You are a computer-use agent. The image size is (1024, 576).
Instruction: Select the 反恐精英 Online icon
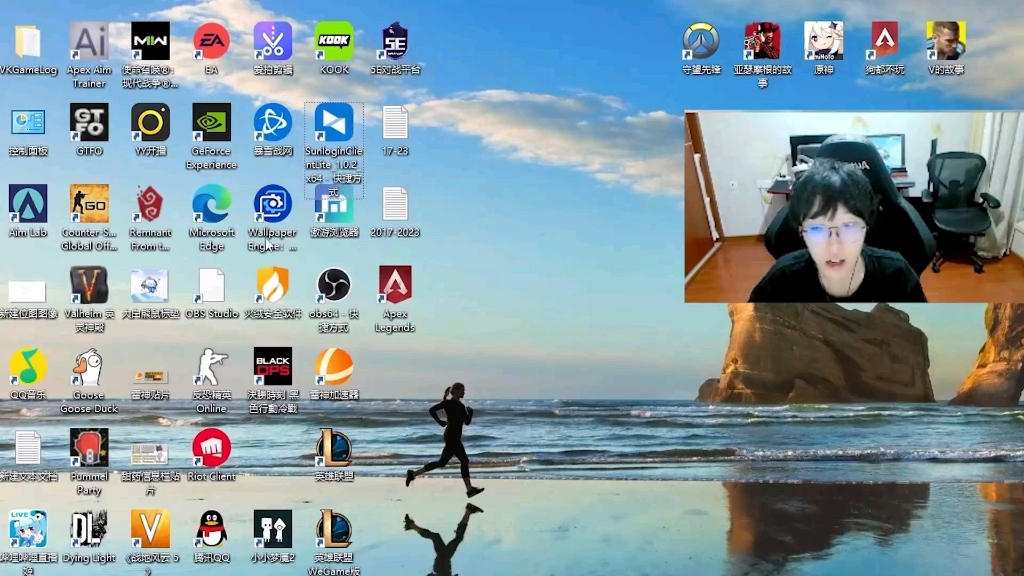(212, 366)
